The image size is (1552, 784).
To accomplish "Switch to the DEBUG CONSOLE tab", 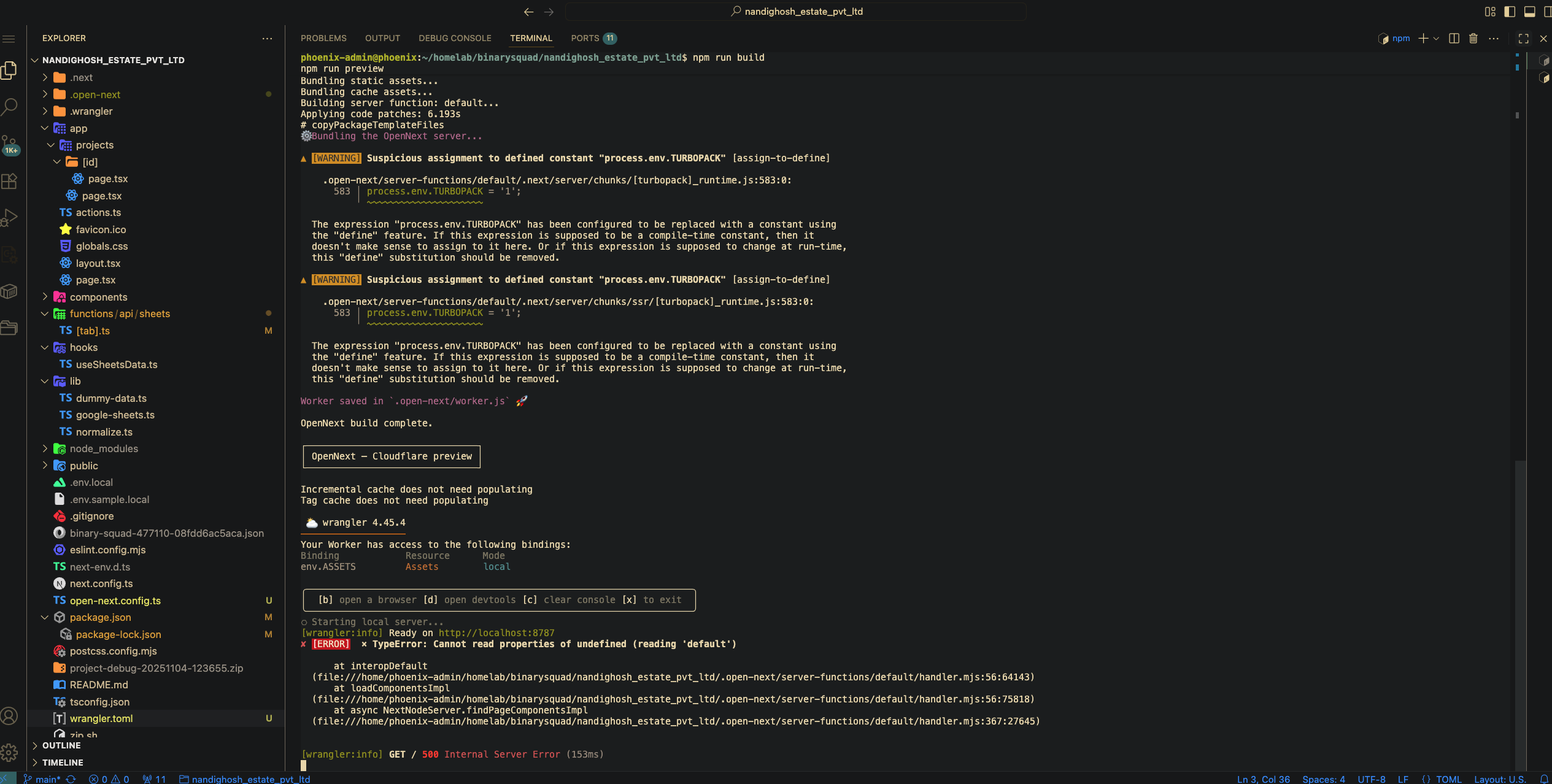I will (455, 38).
